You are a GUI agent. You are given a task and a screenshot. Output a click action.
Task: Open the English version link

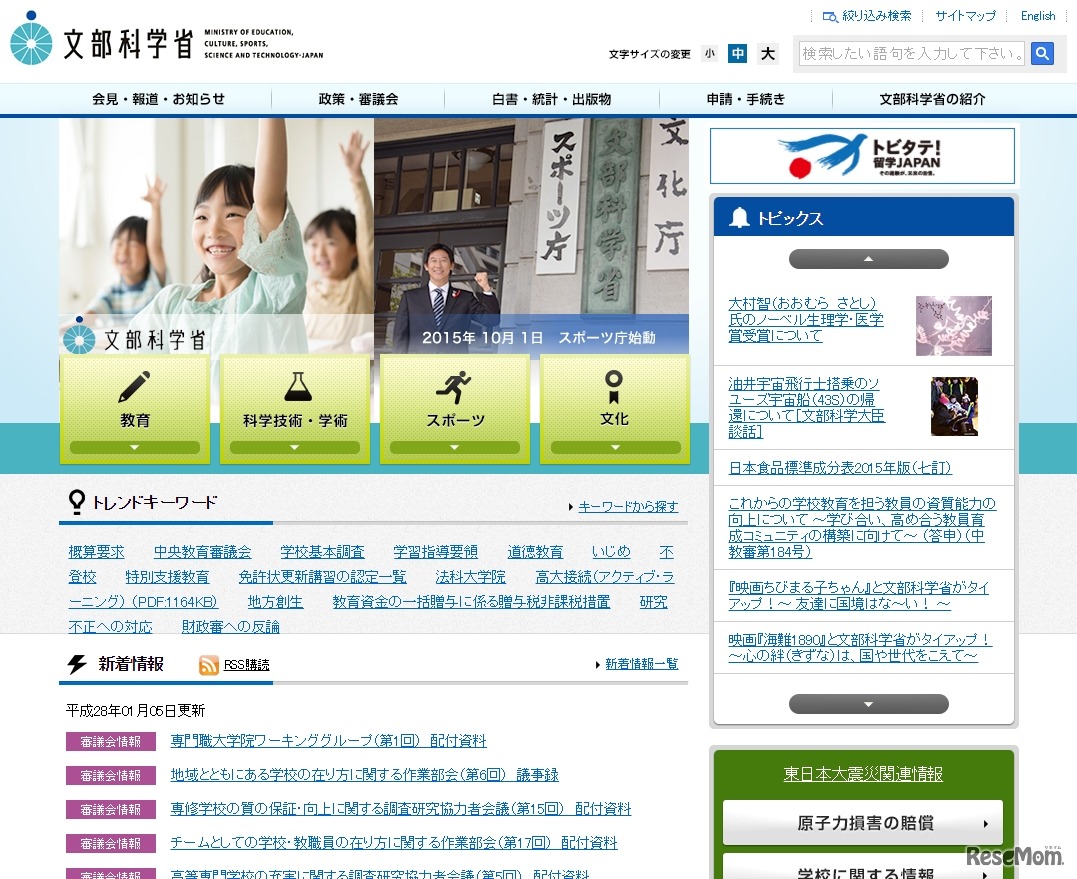[1038, 15]
